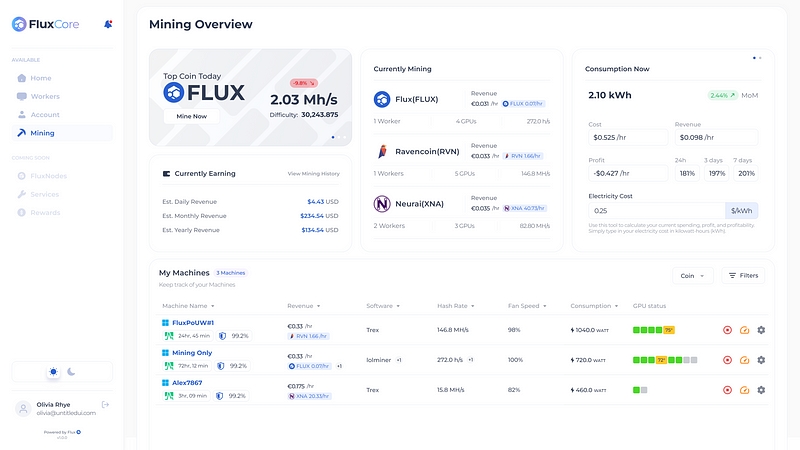
Task: Click FluxPoUW#1 GPU status bar
Action: tap(654, 330)
